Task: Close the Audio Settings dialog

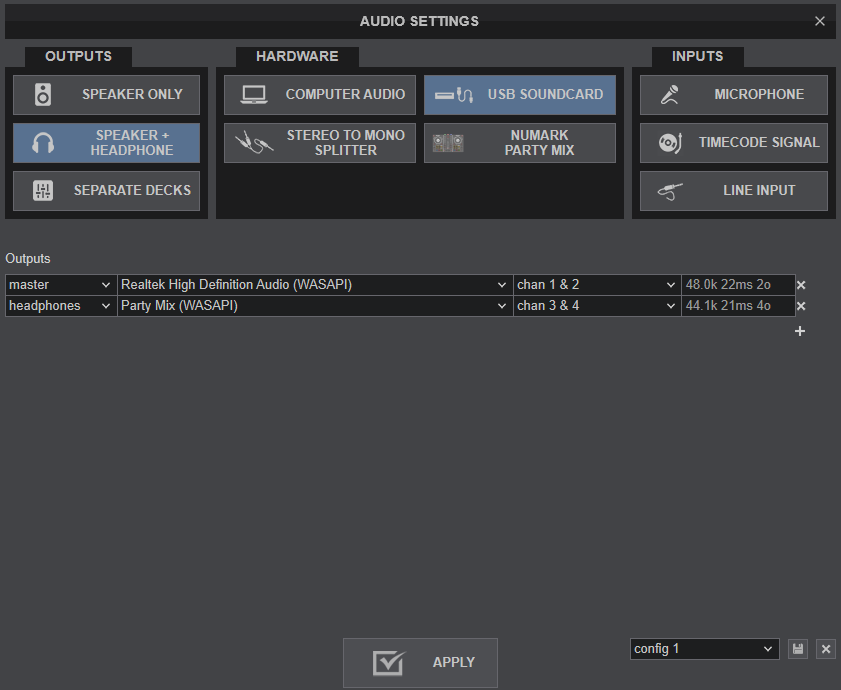Action: (x=820, y=21)
